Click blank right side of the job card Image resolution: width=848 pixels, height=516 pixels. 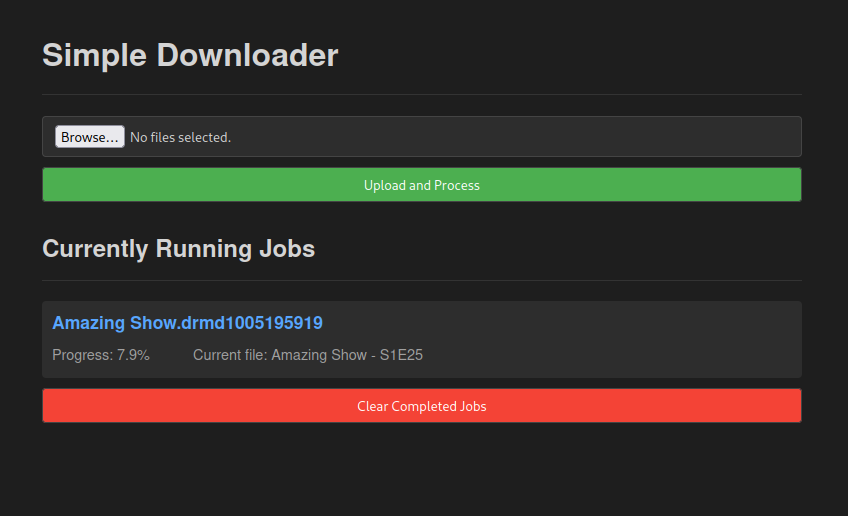click(640, 340)
